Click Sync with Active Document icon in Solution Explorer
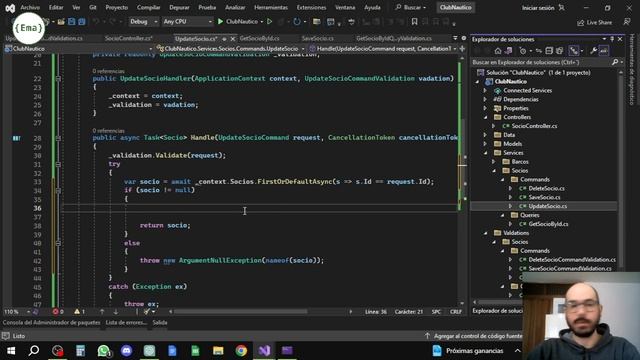 tap(539, 51)
